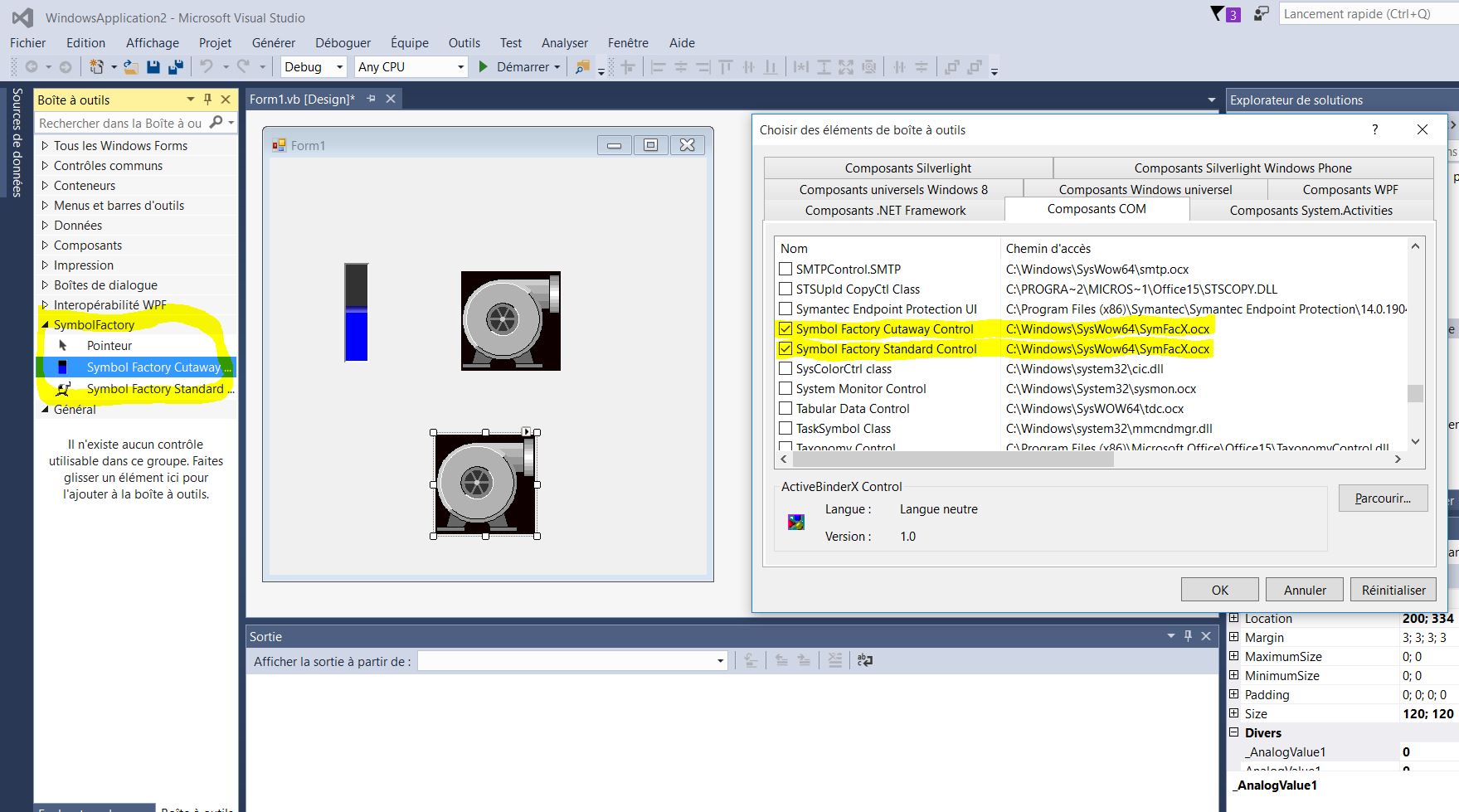1459x812 pixels.
Task: Click the feedback icon beside notifications
Action: (1261, 13)
